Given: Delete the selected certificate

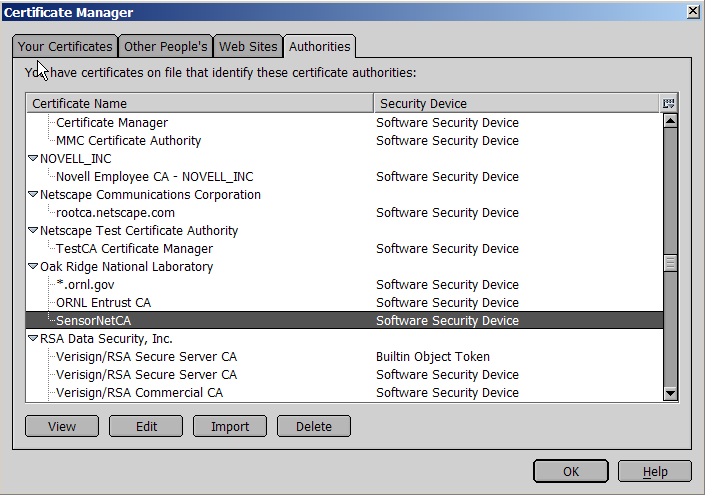Looking at the screenshot, I should (314, 426).
